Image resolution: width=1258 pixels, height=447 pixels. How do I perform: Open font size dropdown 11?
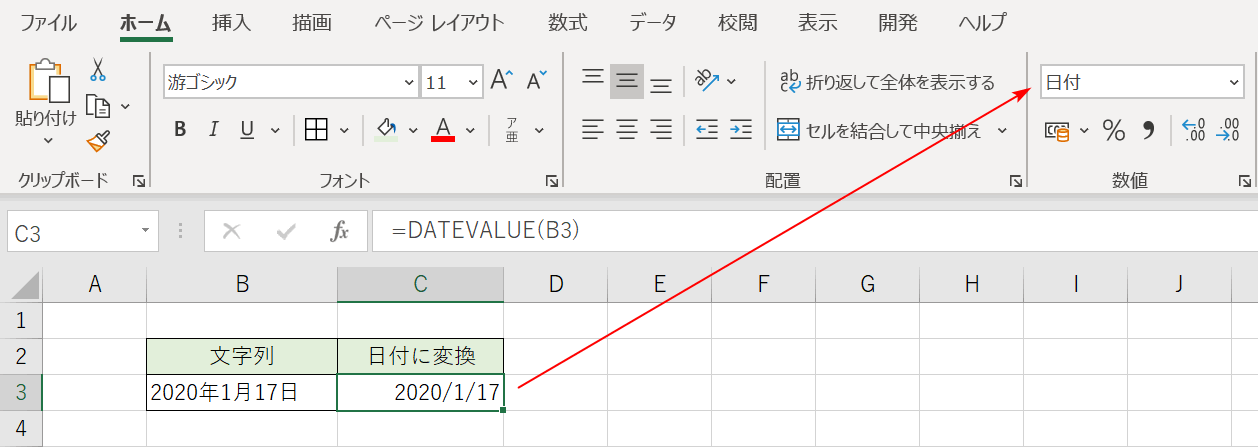pyautogui.click(x=473, y=83)
